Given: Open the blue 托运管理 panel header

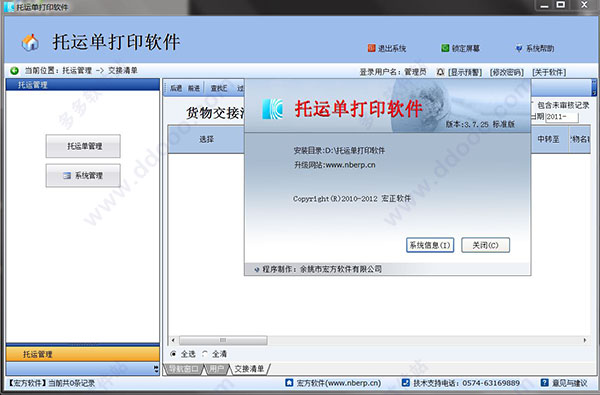Looking at the screenshot, I should click(x=83, y=85).
